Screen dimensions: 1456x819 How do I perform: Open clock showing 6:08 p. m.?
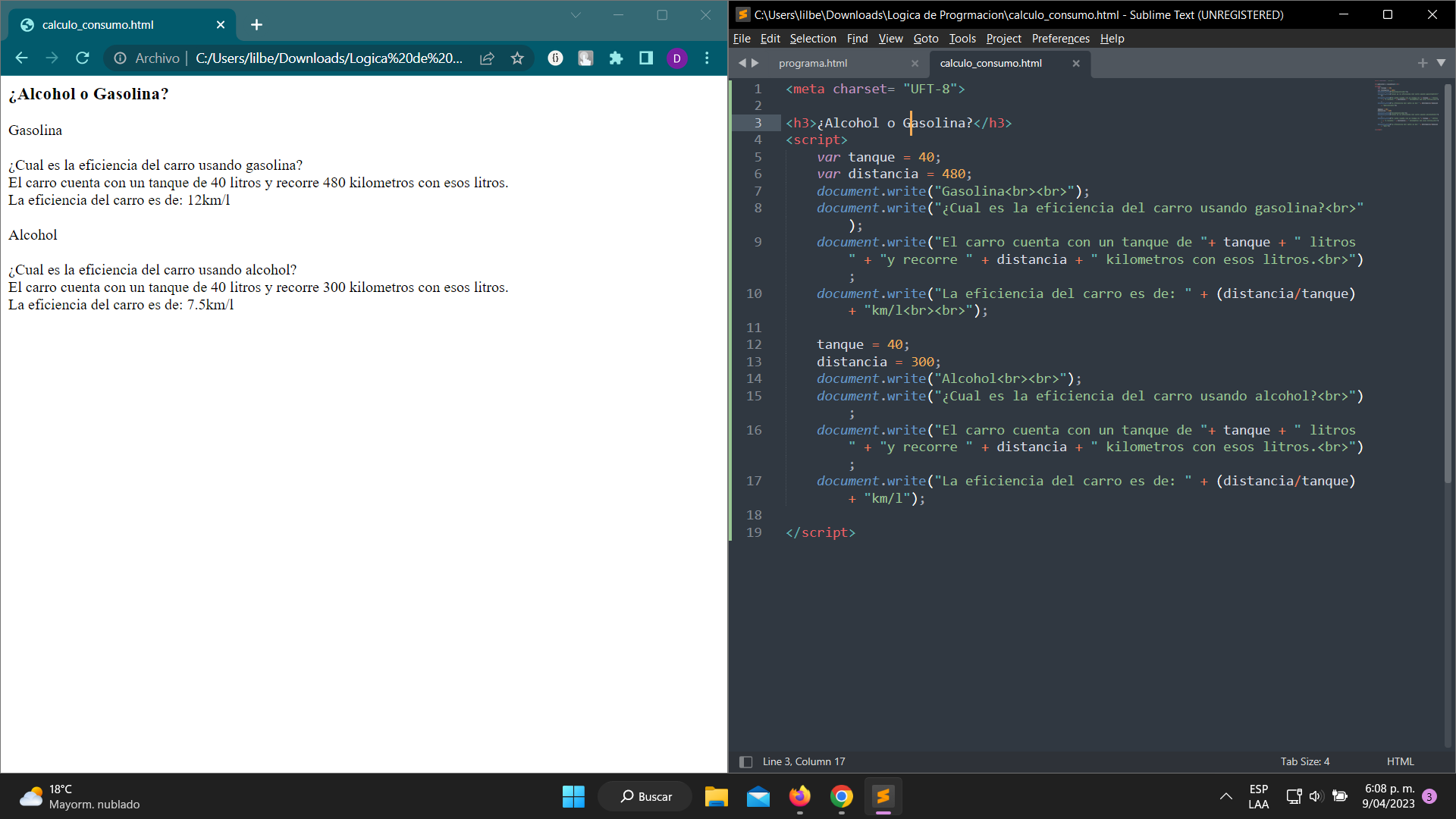1389,796
